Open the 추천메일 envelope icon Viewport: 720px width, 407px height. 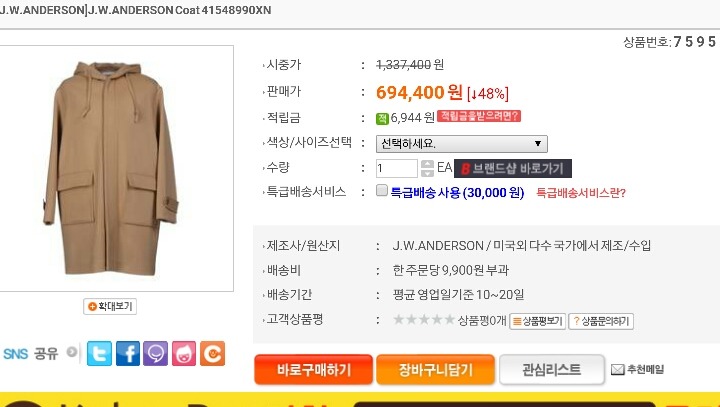pyautogui.click(x=618, y=369)
